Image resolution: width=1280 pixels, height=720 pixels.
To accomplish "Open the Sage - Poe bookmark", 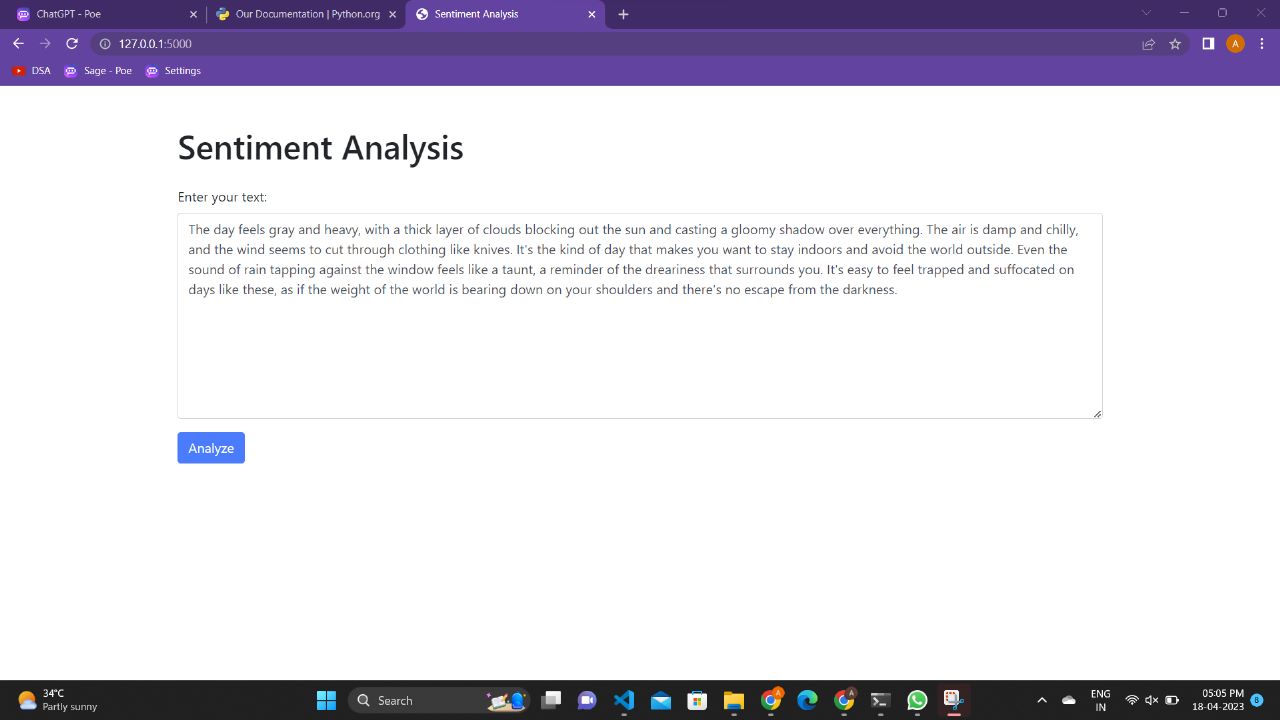I will click(98, 70).
